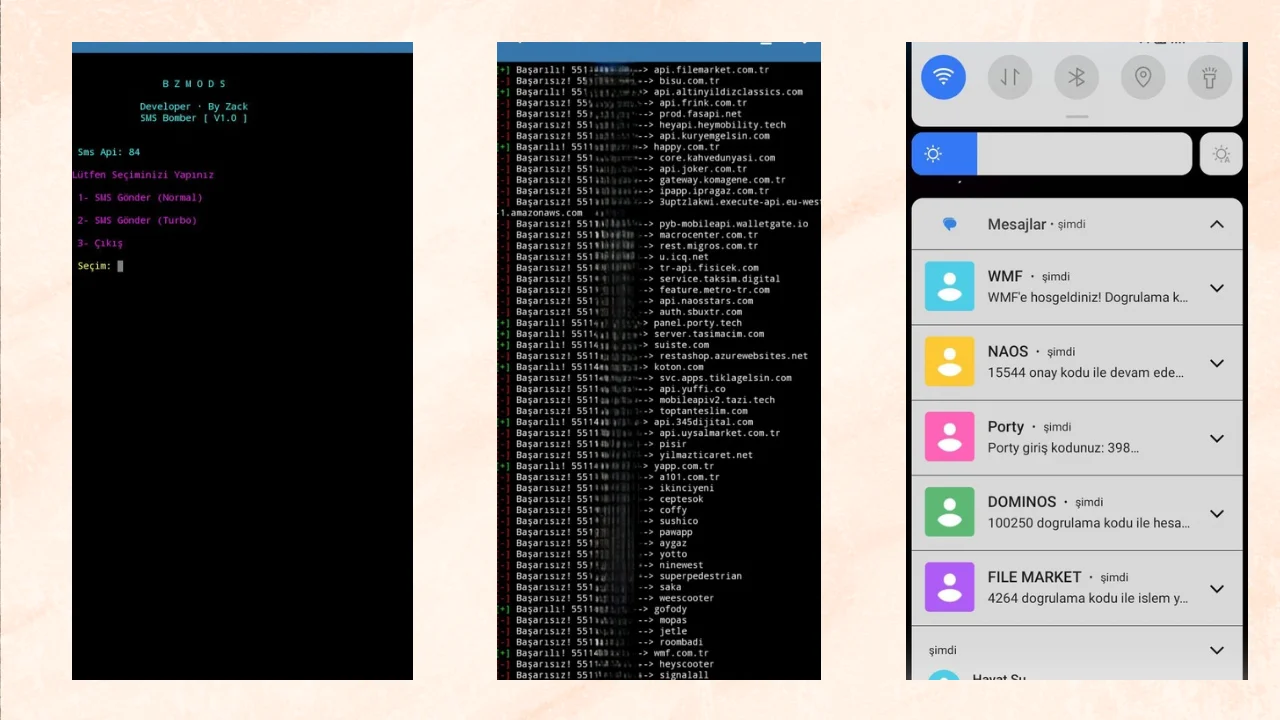Image resolution: width=1280 pixels, height=720 pixels.
Task: Click the pyb-mobileapi.walletgate.io log line
Action: tap(653, 224)
